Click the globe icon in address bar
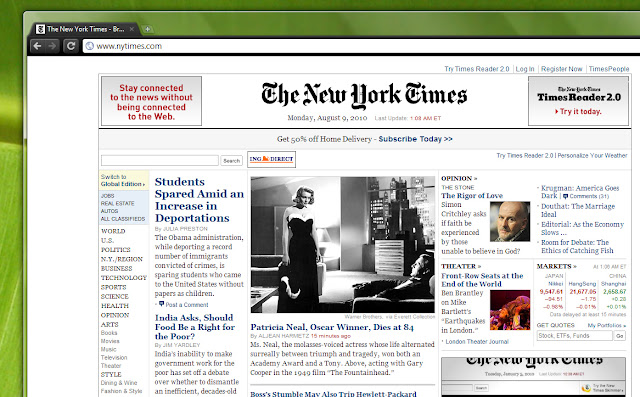Screen dimensions: 640x397 (90, 46)
